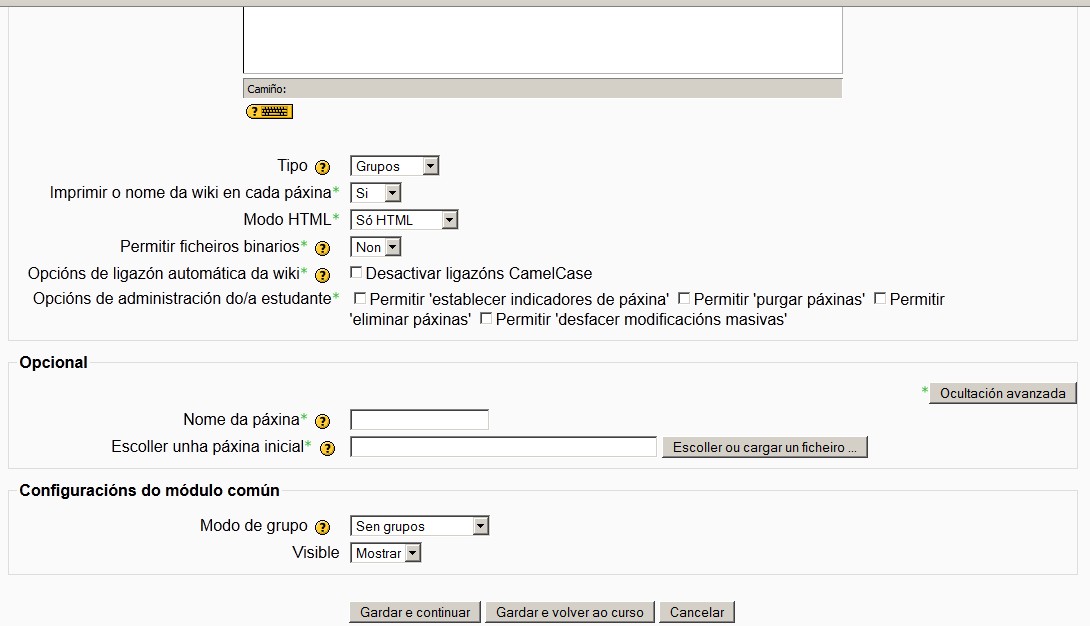The width and height of the screenshot is (1090, 626).
Task: Expand the Modo HTML dropdown
Action: [404, 220]
